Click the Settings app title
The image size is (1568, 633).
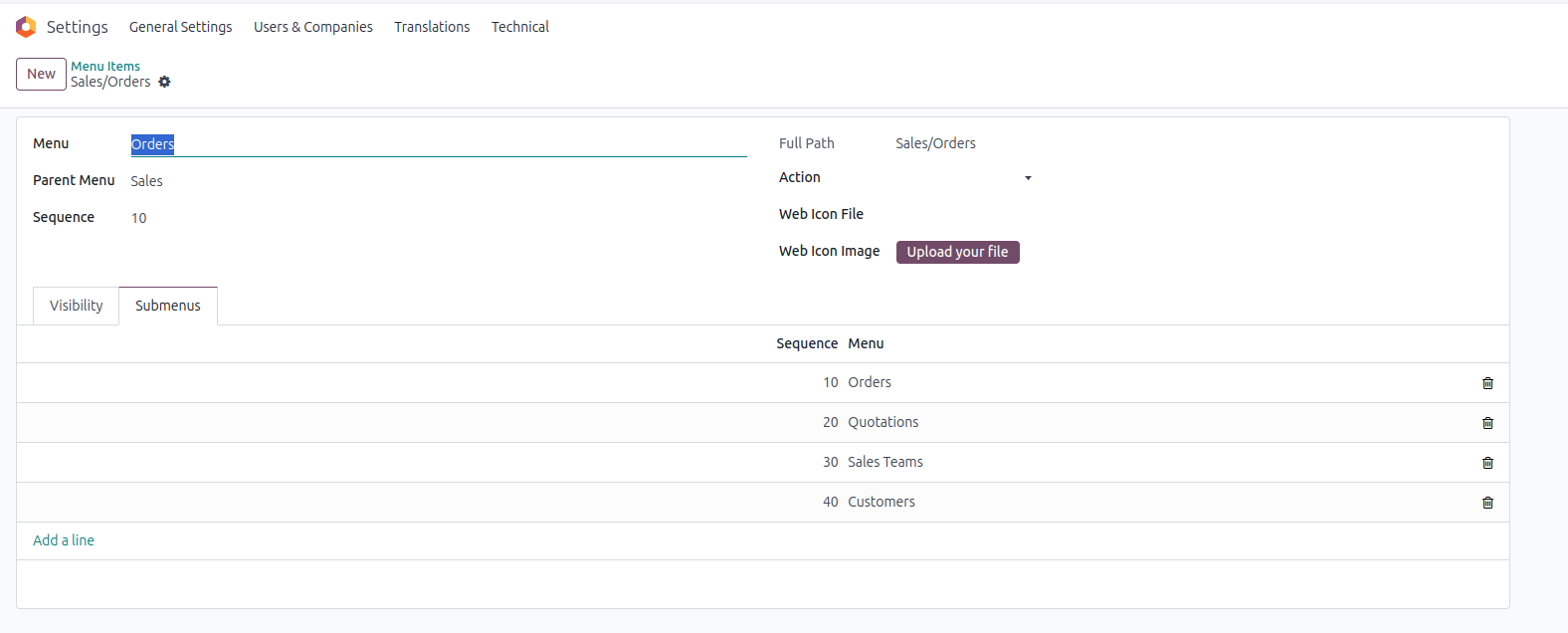click(x=78, y=27)
